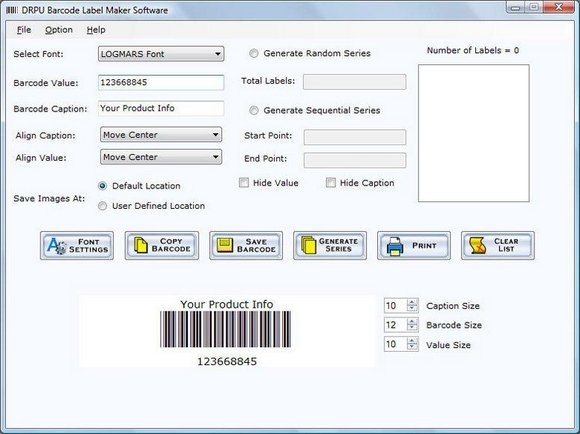Viewport: 580px width, 434px height.
Task: Open the Help menu
Action: coord(96,30)
